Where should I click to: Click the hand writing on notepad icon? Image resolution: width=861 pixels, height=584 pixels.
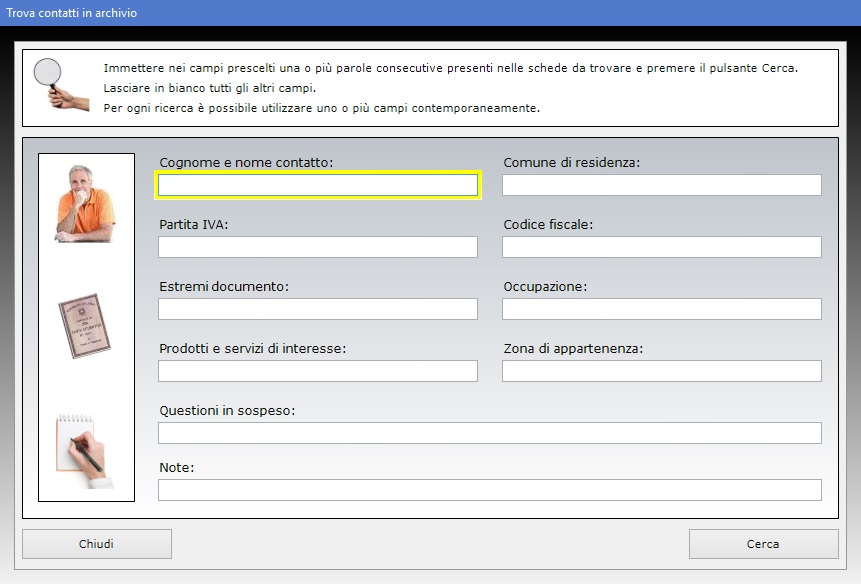click(x=85, y=450)
